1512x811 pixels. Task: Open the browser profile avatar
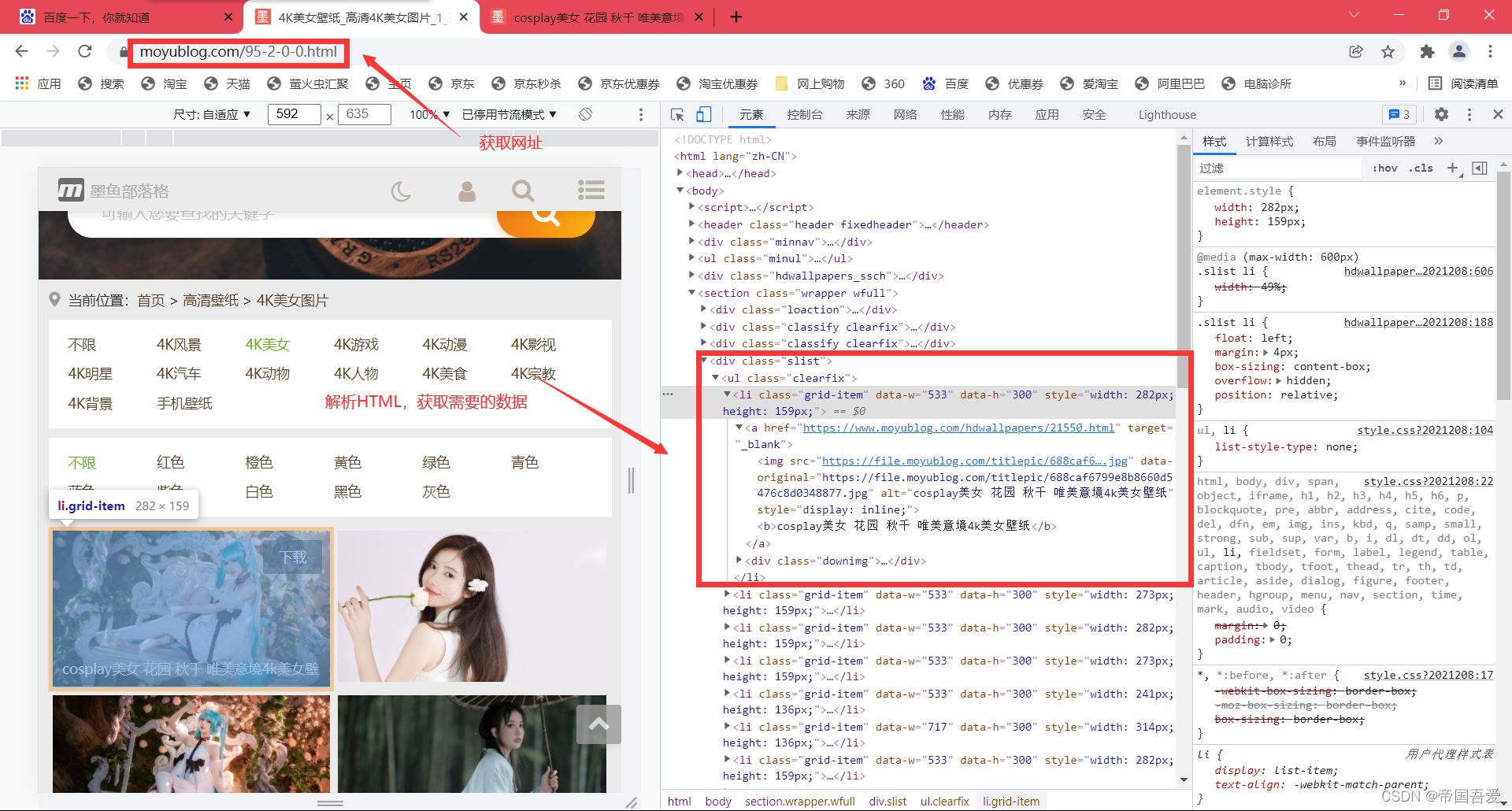(x=1458, y=51)
